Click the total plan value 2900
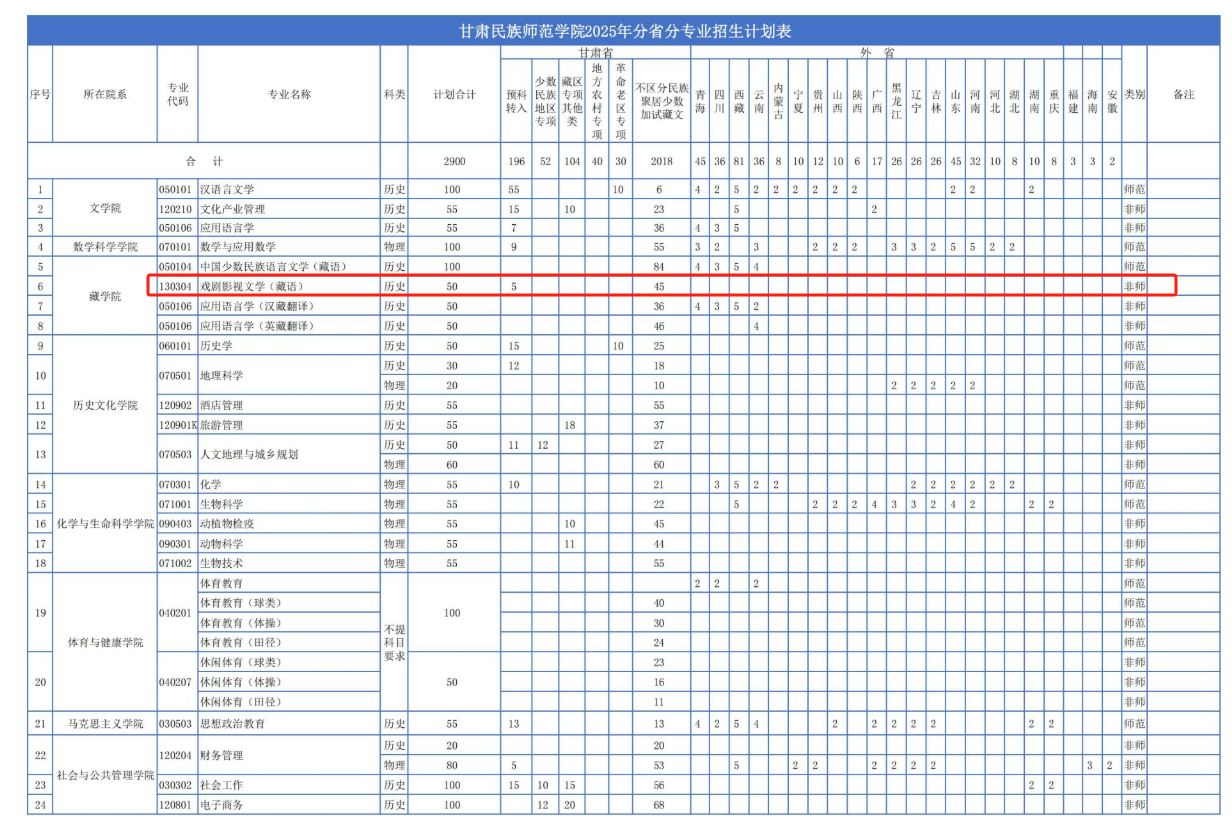The image size is (1232, 828). point(454,162)
